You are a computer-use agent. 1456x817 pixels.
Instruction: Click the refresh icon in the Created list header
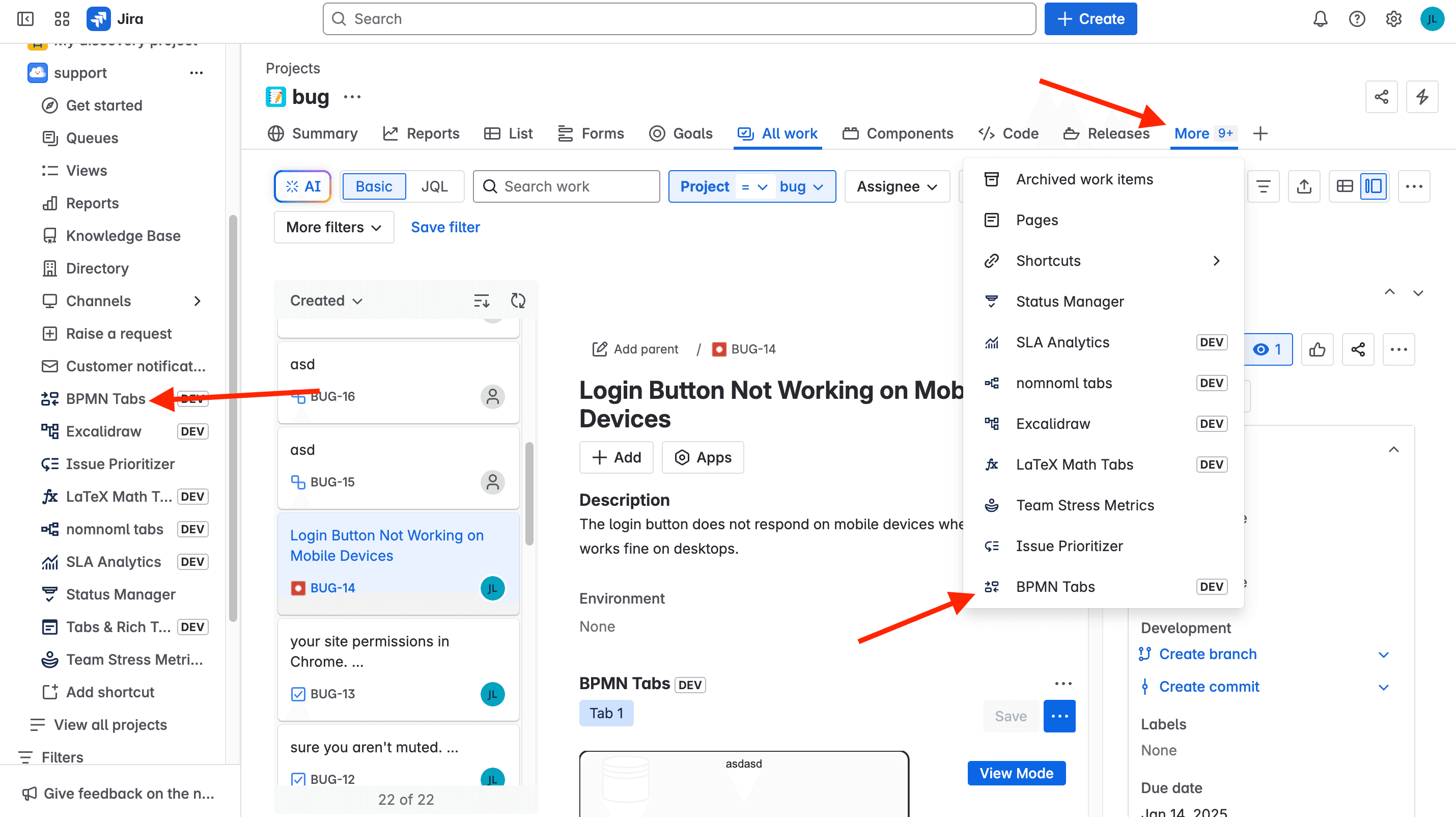click(x=518, y=300)
